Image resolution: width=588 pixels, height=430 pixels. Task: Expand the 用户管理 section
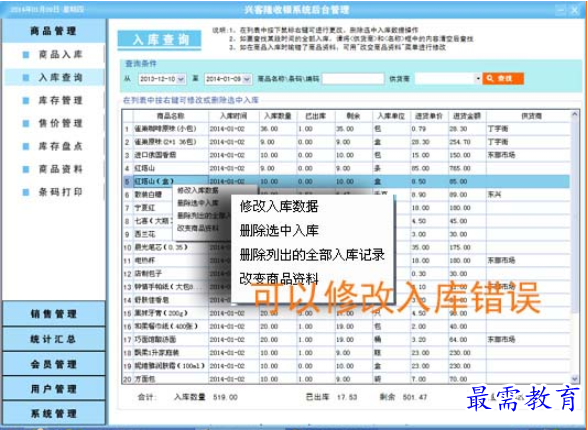54,388
